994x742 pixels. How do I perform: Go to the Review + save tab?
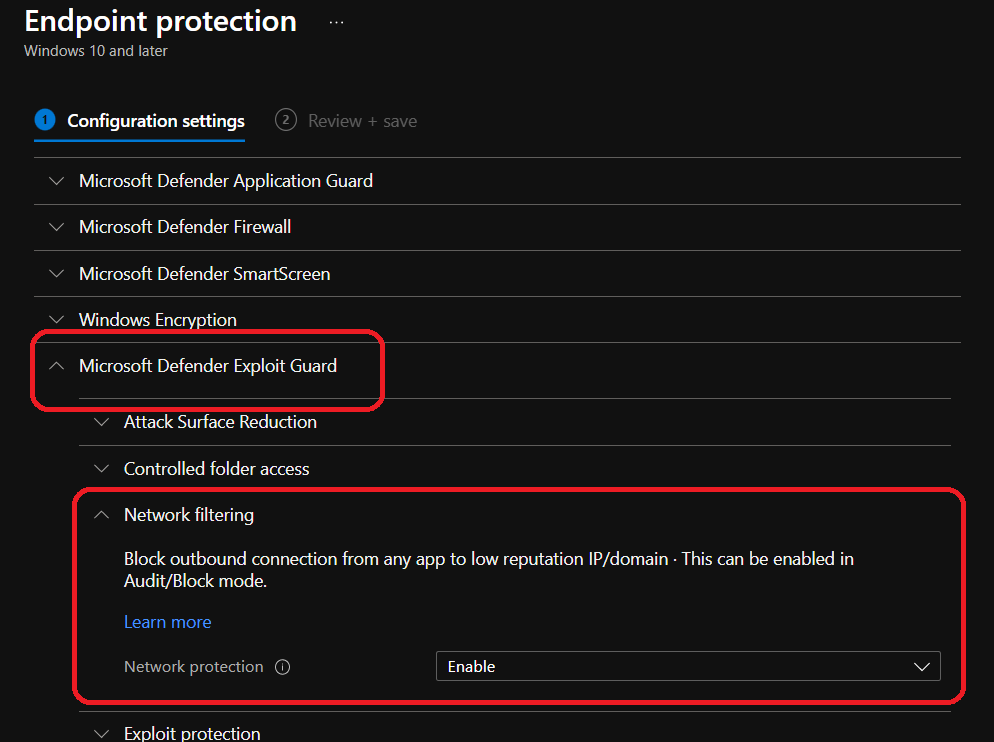pyautogui.click(x=362, y=121)
